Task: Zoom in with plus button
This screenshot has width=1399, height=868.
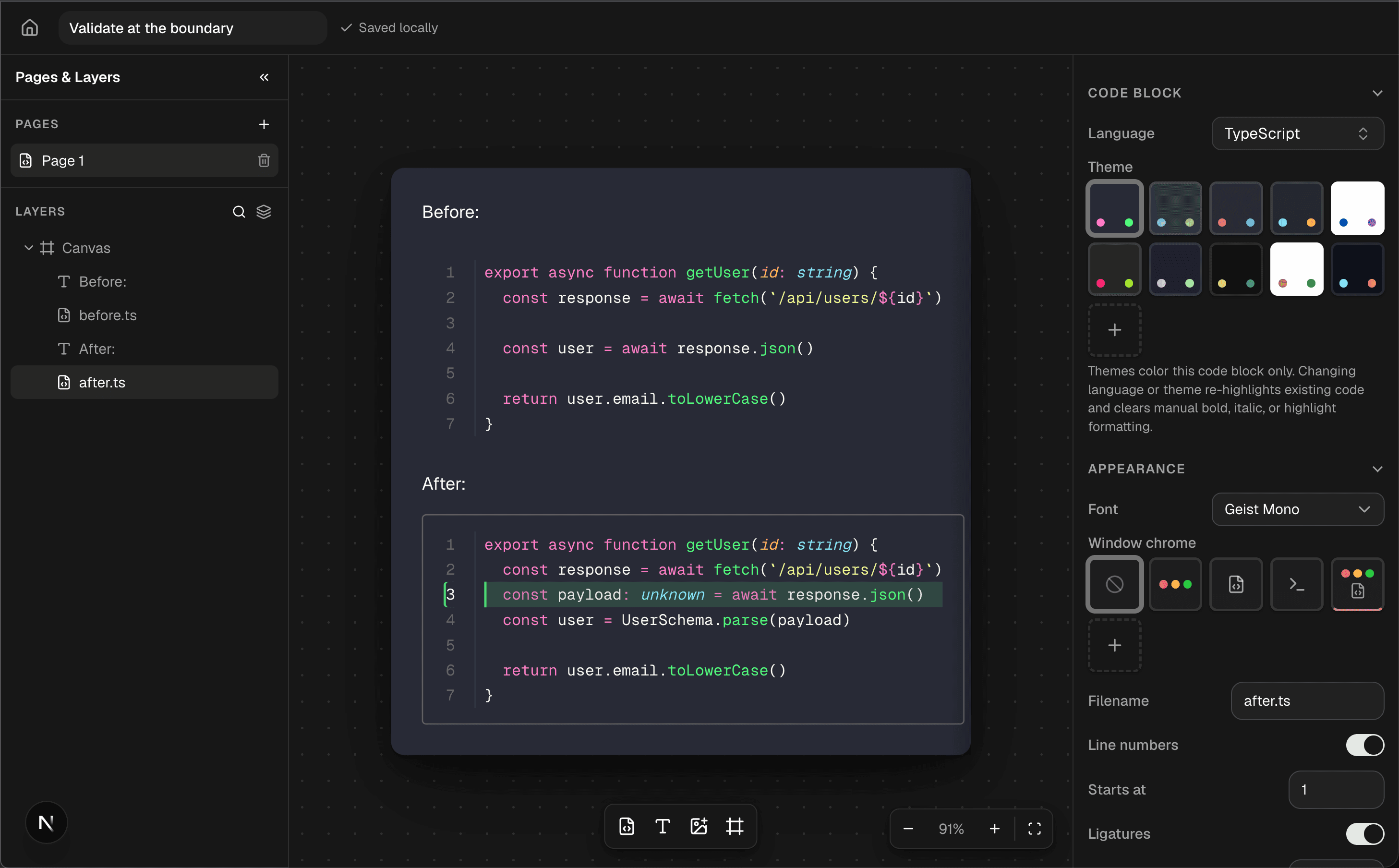Action: point(994,828)
